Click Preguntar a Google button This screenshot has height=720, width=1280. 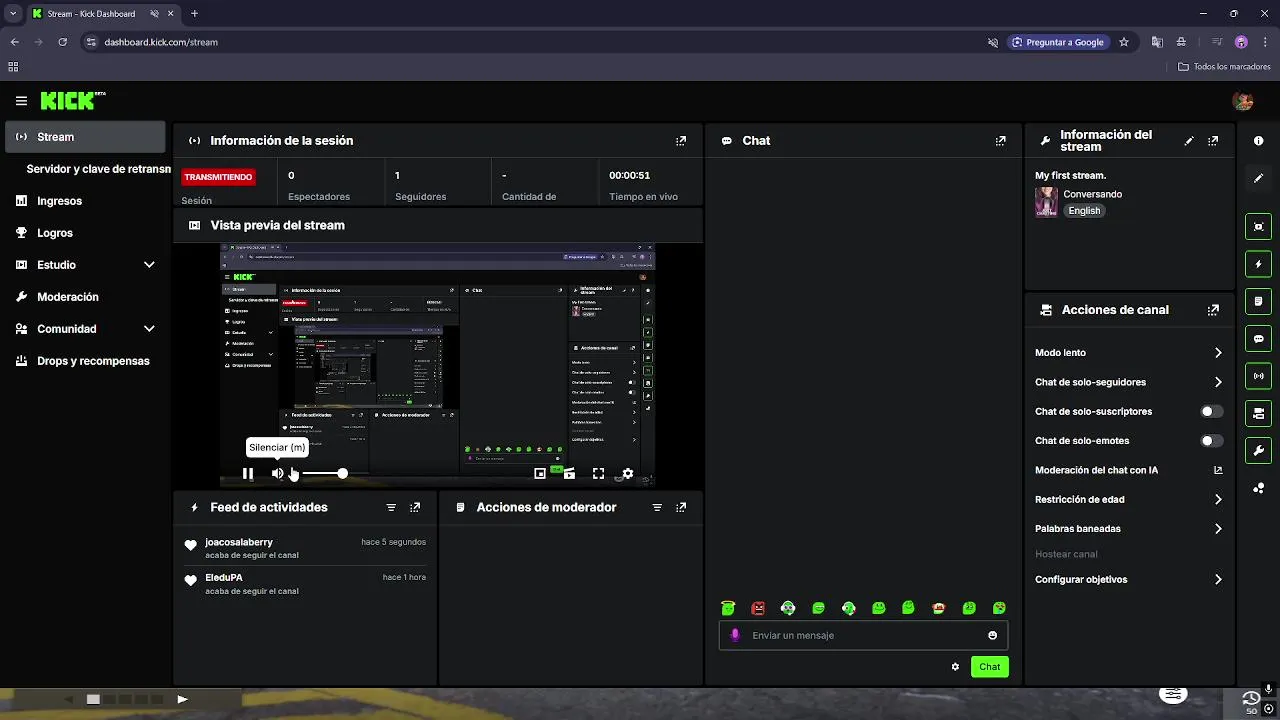click(1057, 42)
